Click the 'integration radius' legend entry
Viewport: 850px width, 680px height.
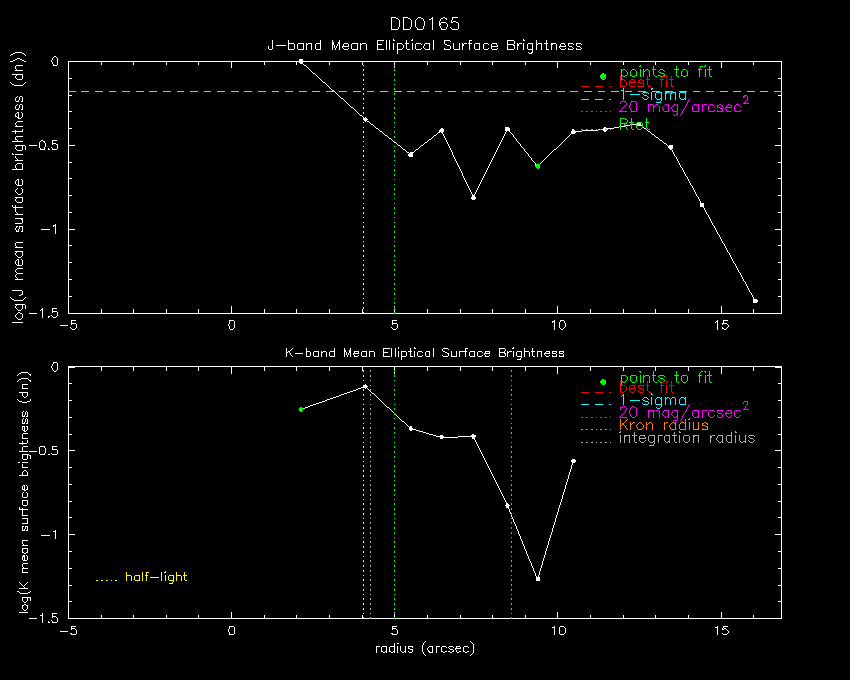point(687,438)
